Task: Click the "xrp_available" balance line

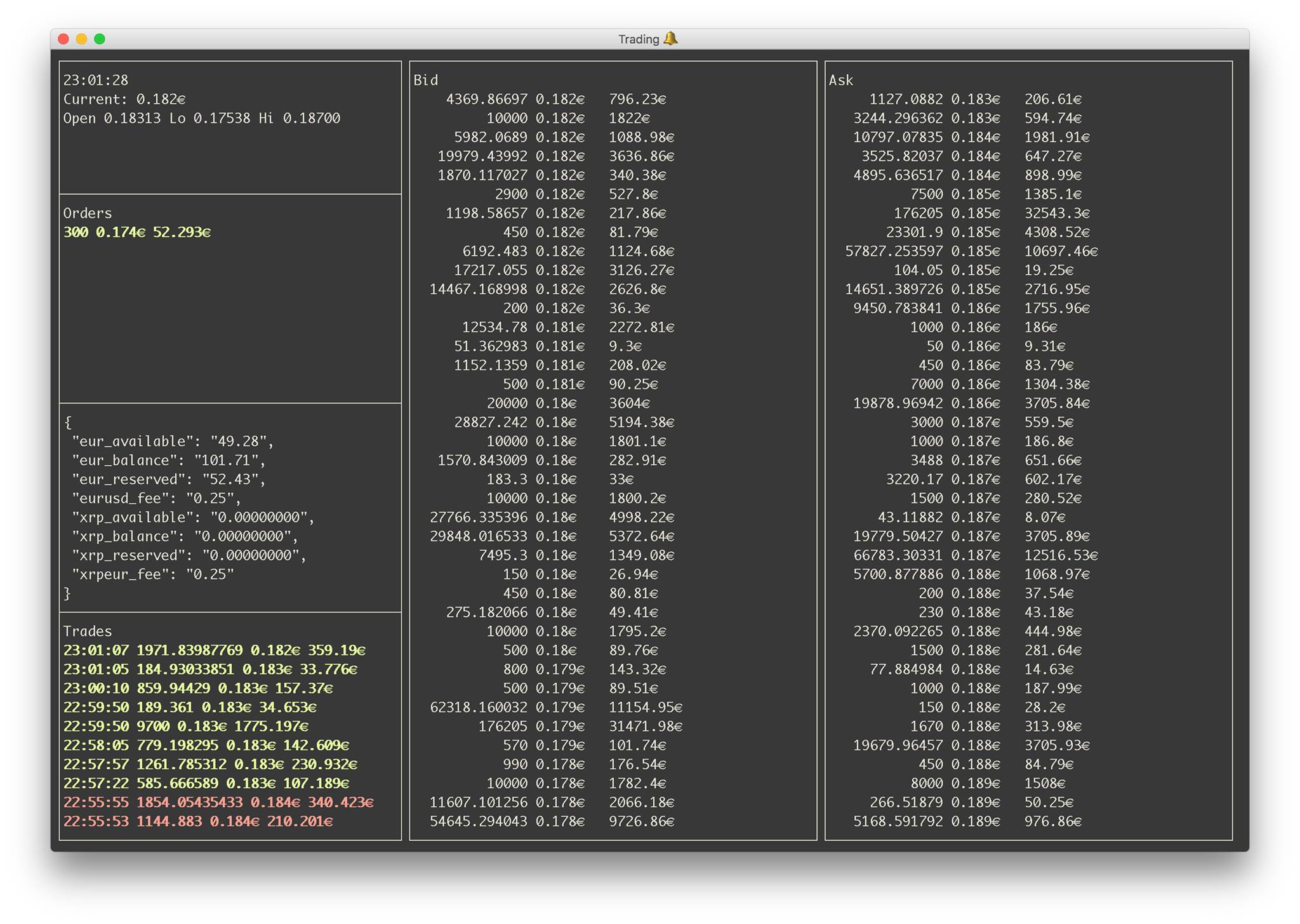Action: [x=193, y=517]
